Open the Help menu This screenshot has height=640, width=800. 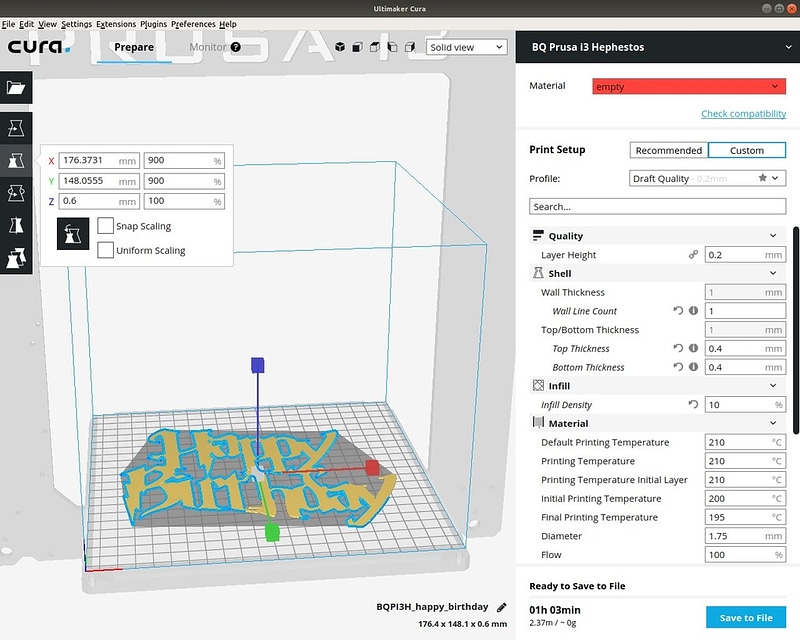(228, 24)
